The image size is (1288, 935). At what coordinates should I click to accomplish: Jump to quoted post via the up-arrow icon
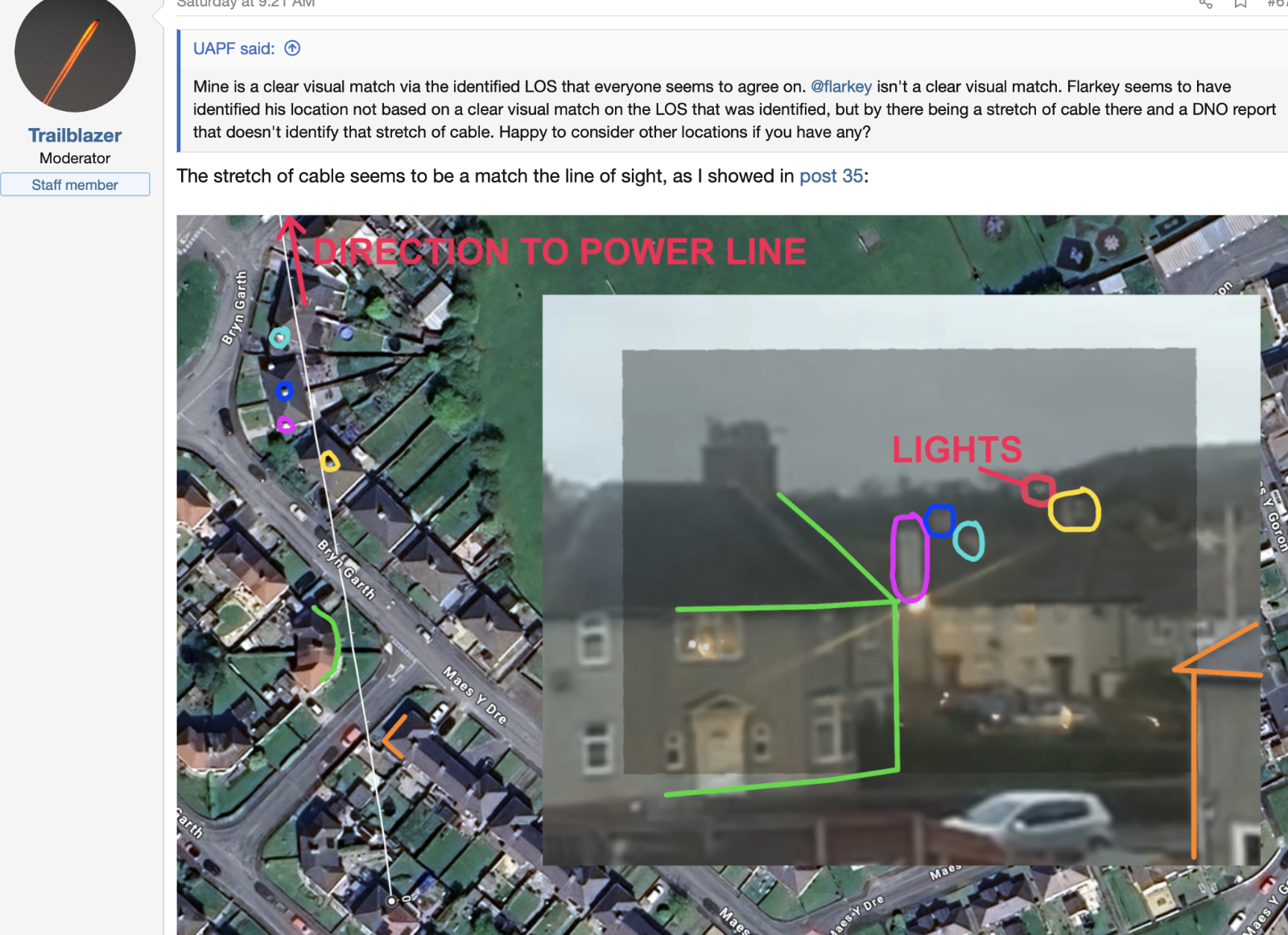point(292,48)
